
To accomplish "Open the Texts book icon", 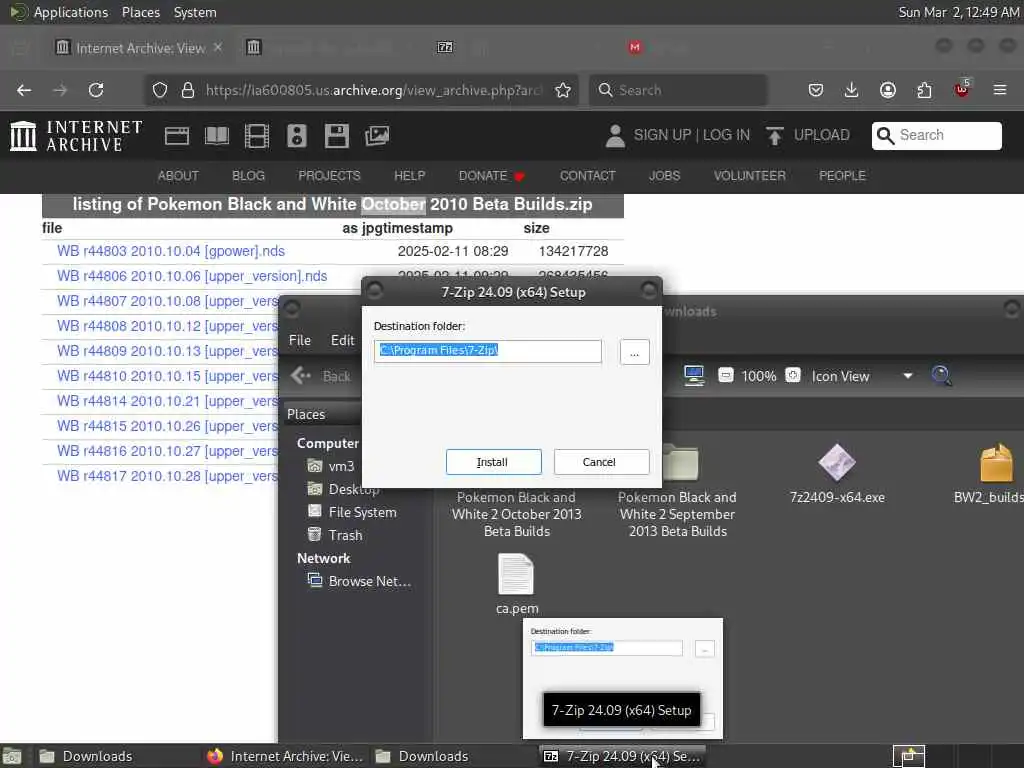I will 217,136.
